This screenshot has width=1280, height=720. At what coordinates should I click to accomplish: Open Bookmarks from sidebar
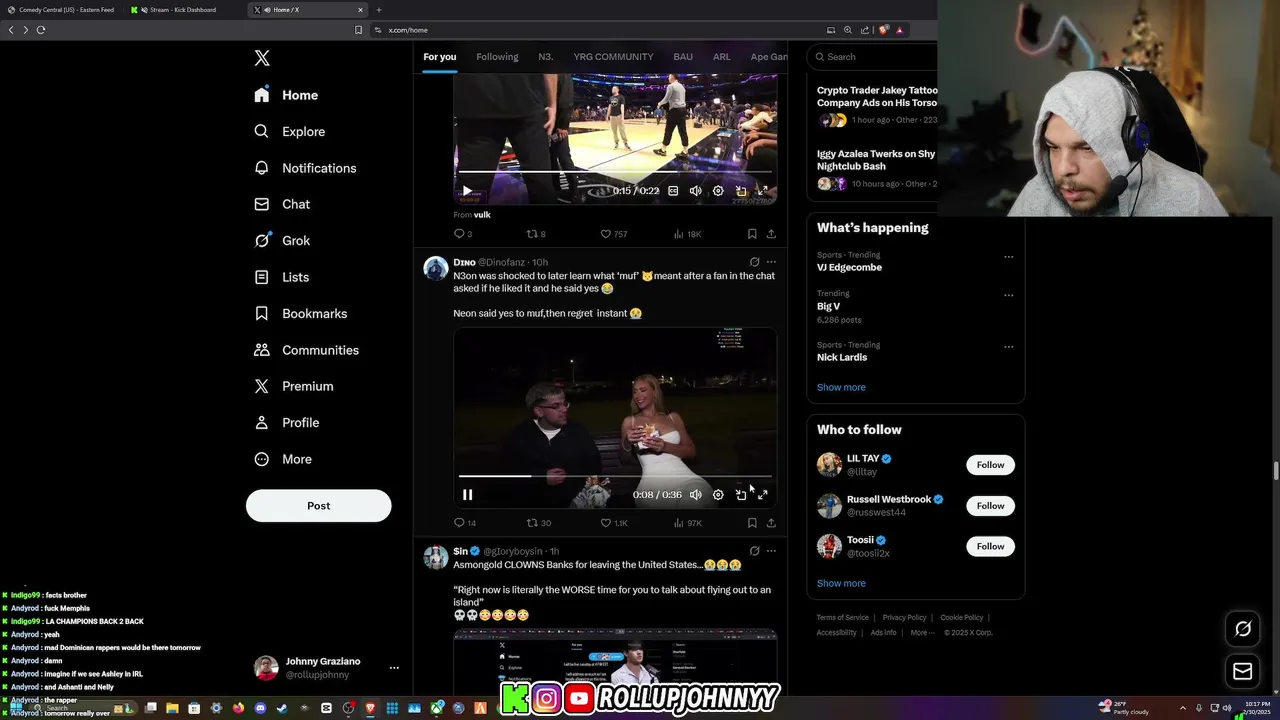tap(300, 313)
